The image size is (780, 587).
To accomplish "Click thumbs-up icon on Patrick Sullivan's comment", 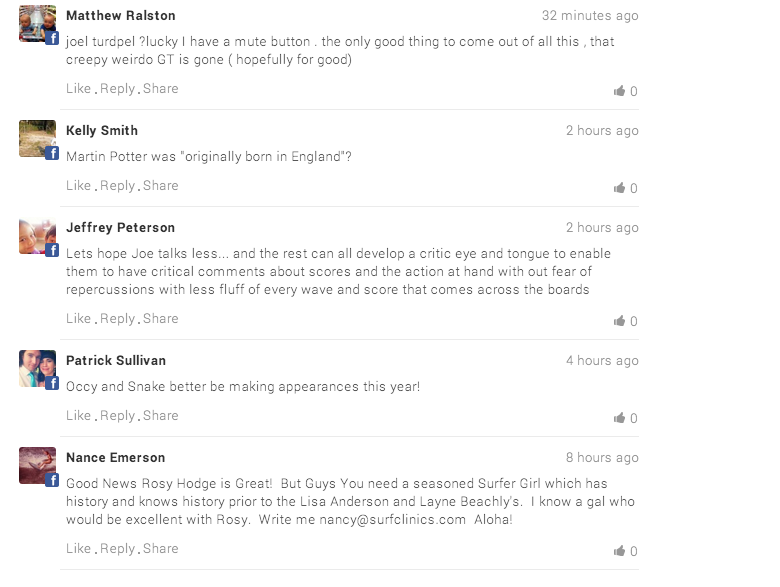I will coord(619,418).
